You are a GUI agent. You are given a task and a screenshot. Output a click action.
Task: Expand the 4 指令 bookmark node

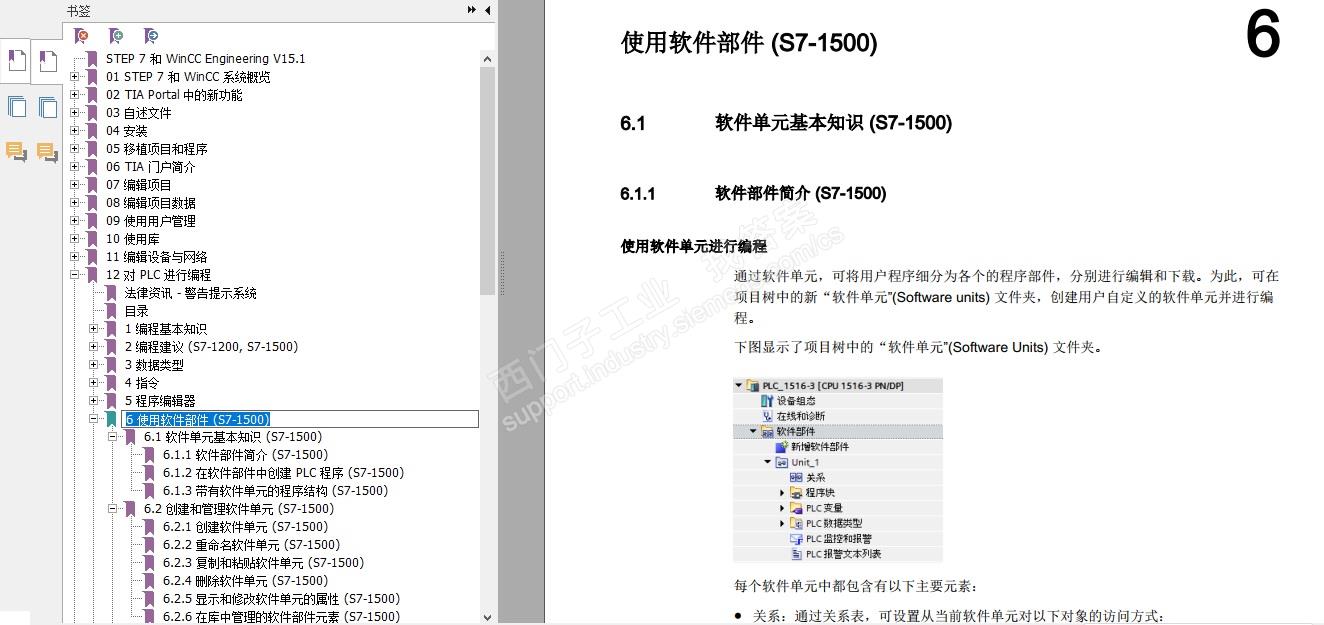[x=93, y=383]
